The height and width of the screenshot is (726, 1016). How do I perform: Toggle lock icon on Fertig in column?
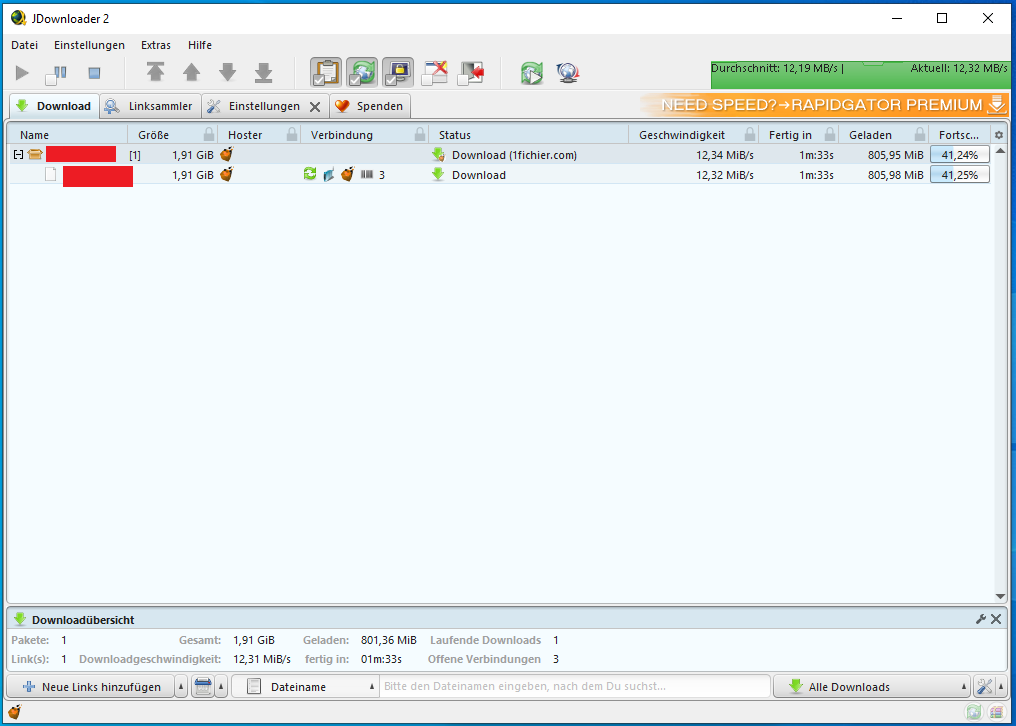pyautogui.click(x=830, y=134)
